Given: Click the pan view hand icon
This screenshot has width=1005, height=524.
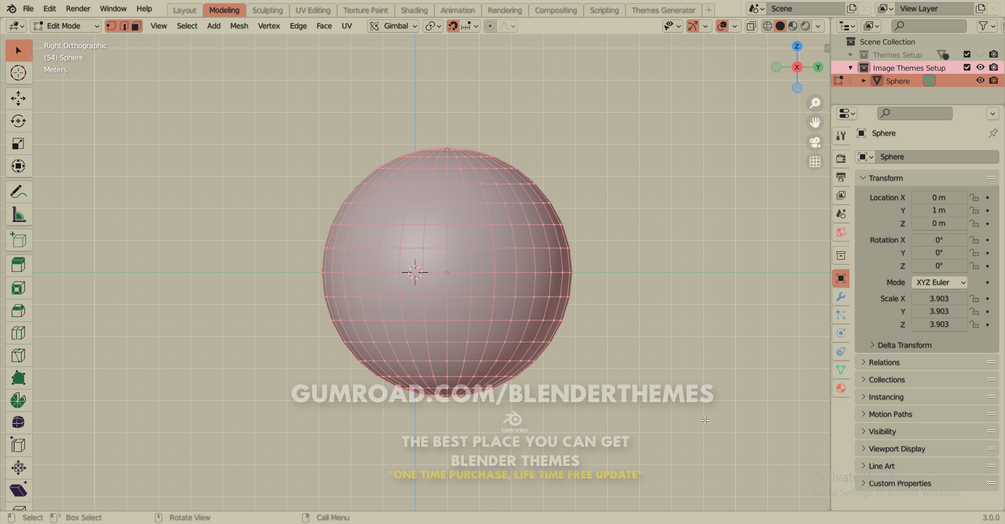Looking at the screenshot, I should coord(815,122).
